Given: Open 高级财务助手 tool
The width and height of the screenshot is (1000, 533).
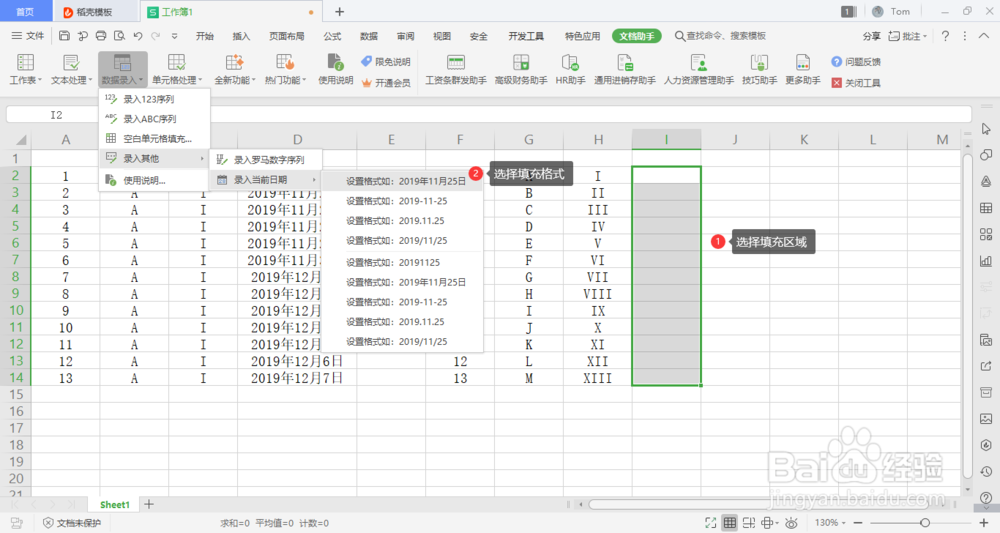Looking at the screenshot, I should coord(521,69).
